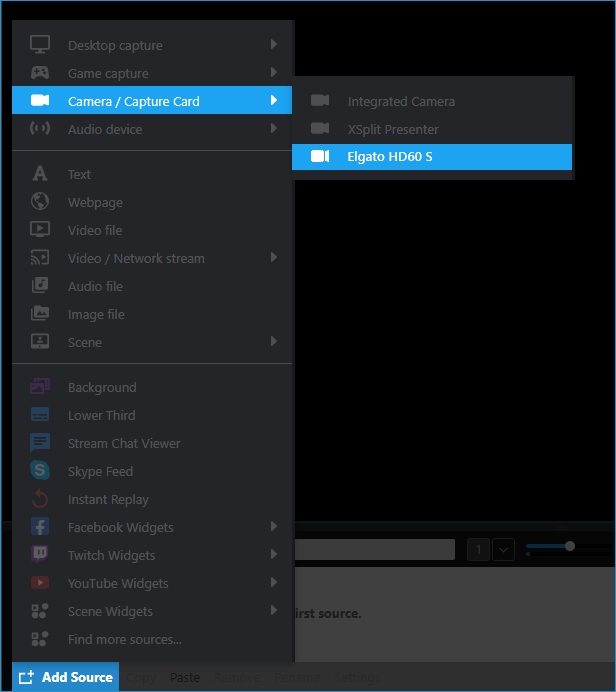The height and width of the screenshot is (692, 616).
Task: Select the Instant Replay entry
Action: [152, 499]
